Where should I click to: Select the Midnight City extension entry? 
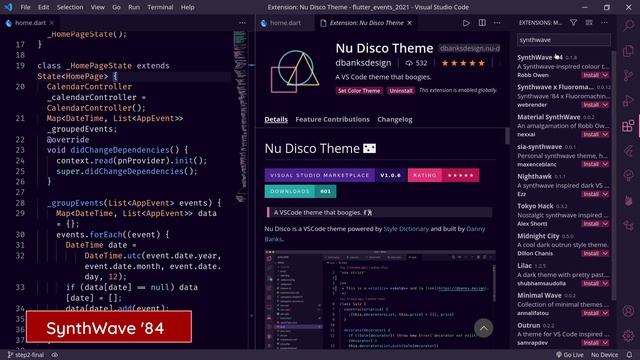[x=563, y=244]
